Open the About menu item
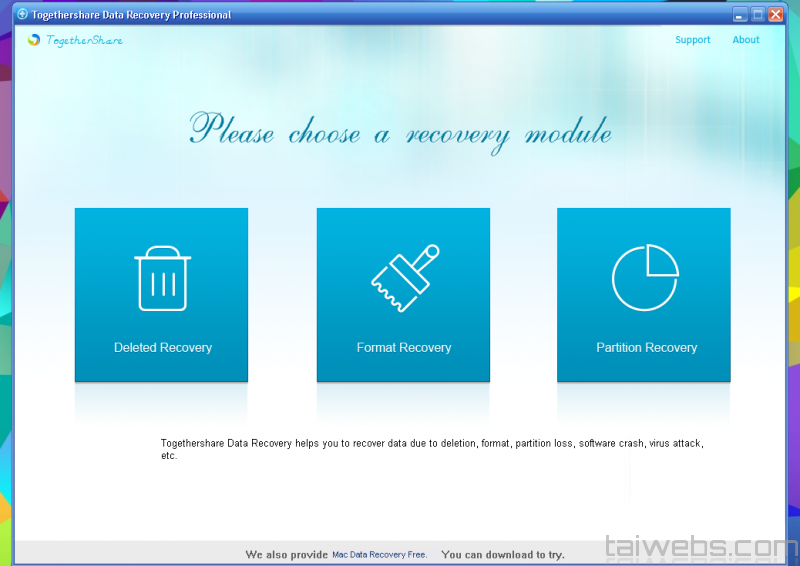 click(x=746, y=40)
